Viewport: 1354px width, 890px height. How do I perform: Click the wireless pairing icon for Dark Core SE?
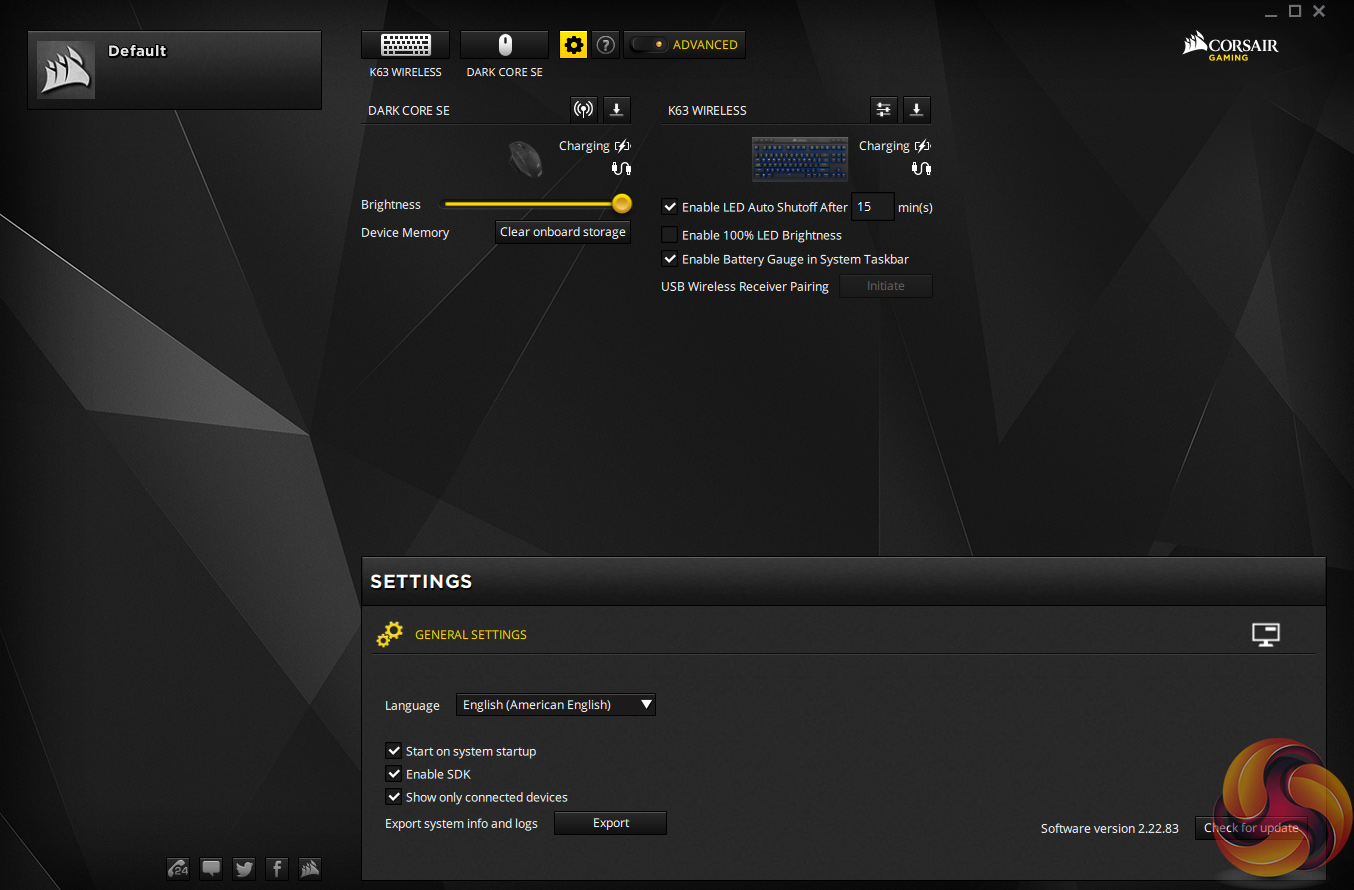click(x=584, y=109)
